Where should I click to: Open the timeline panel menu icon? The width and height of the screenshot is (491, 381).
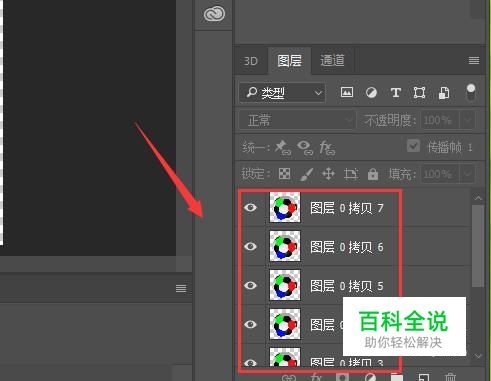click(x=181, y=288)
